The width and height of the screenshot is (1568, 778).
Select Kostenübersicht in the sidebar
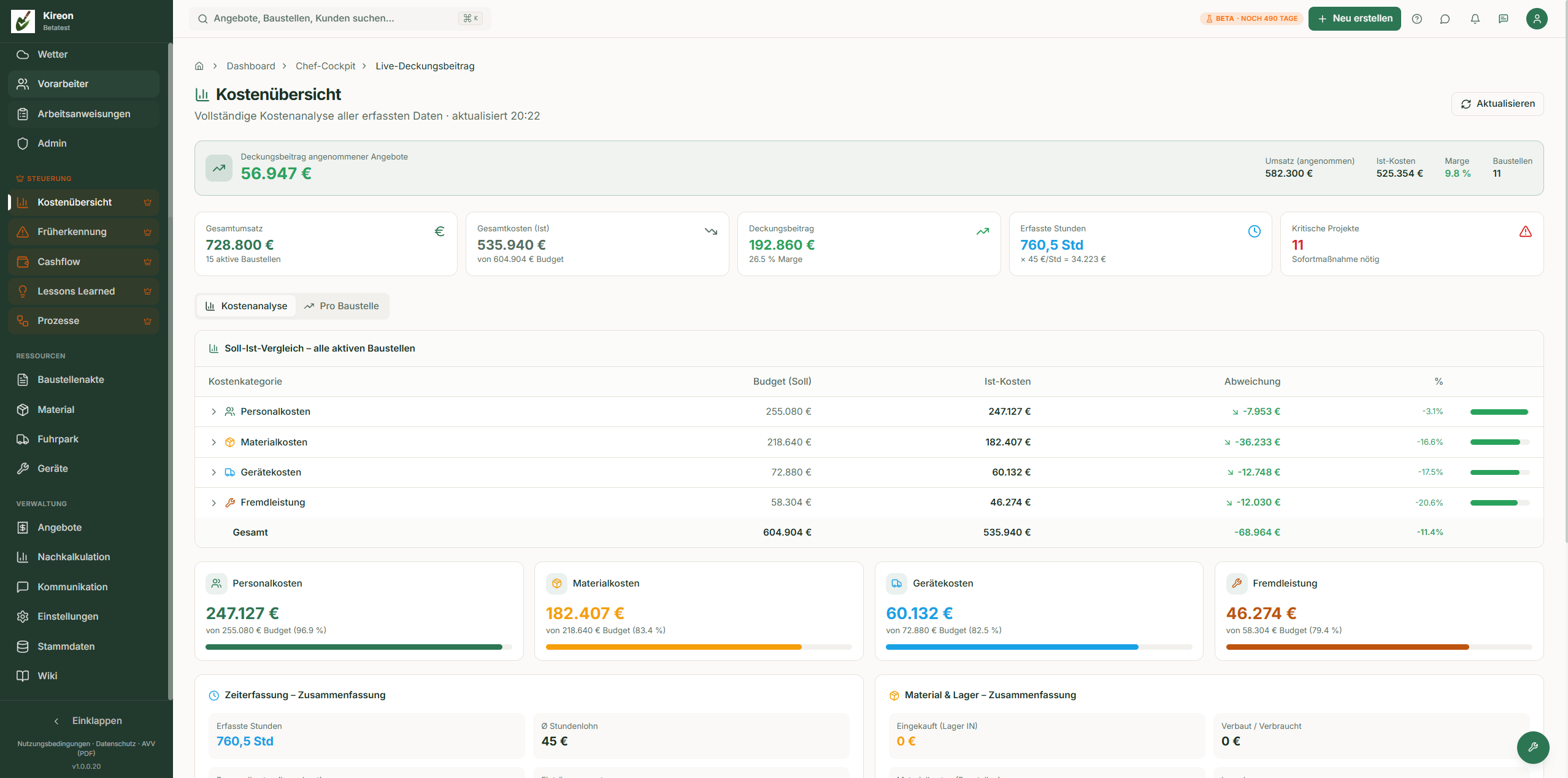(x=84, y=202)
